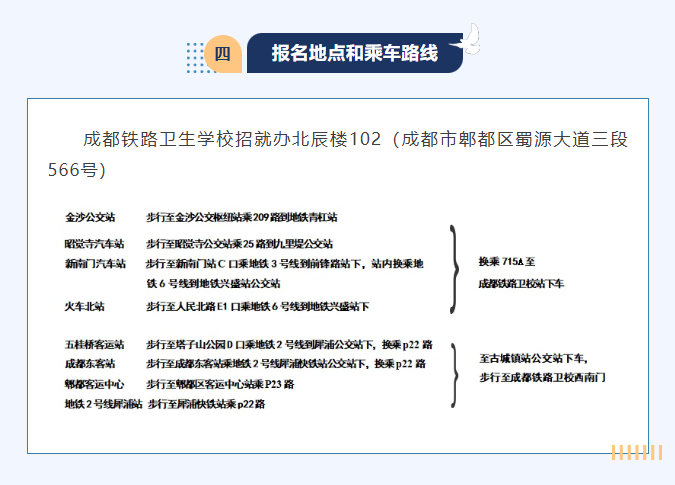Click the orange vertical stripes decoration
This screenshot has height=485, width=675.
coord(637,452)
